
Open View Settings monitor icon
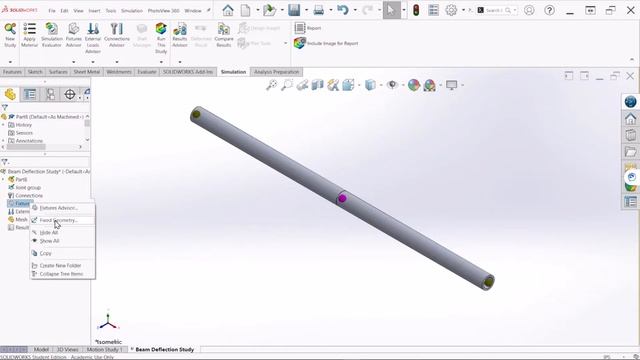(451, 85)
